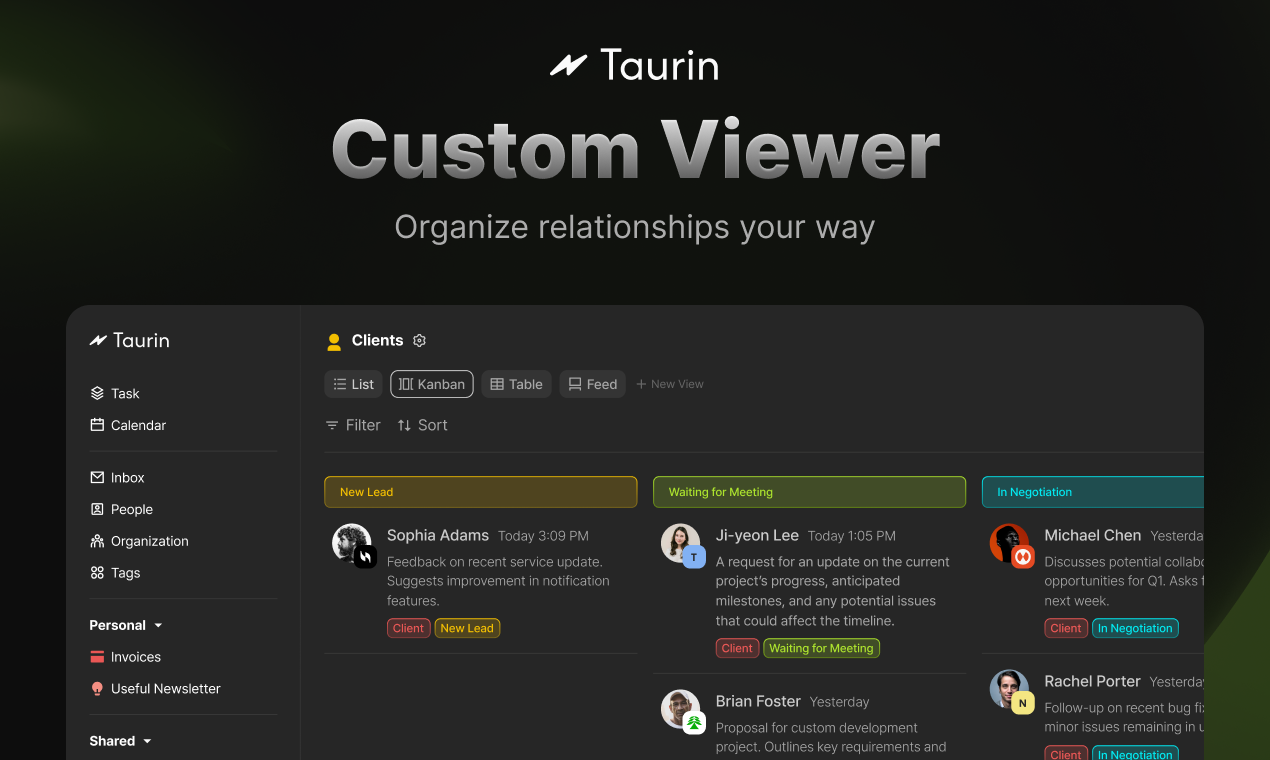The image size is (1270, 760).
Task: Click the Organization icon in the sidebar
Action: coord(97,541)
